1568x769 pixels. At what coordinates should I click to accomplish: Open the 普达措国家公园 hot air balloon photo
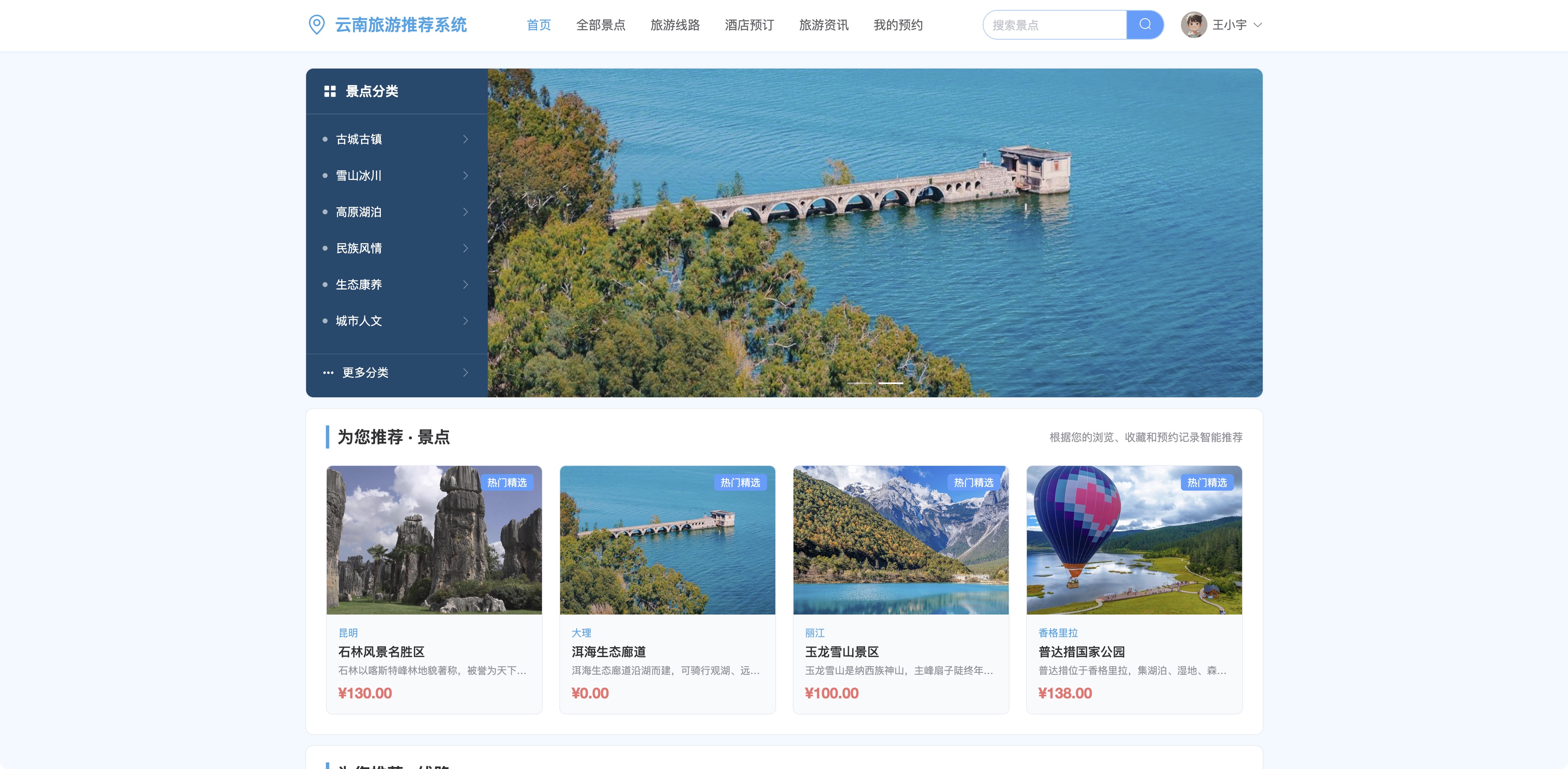tap(1134, 540)
